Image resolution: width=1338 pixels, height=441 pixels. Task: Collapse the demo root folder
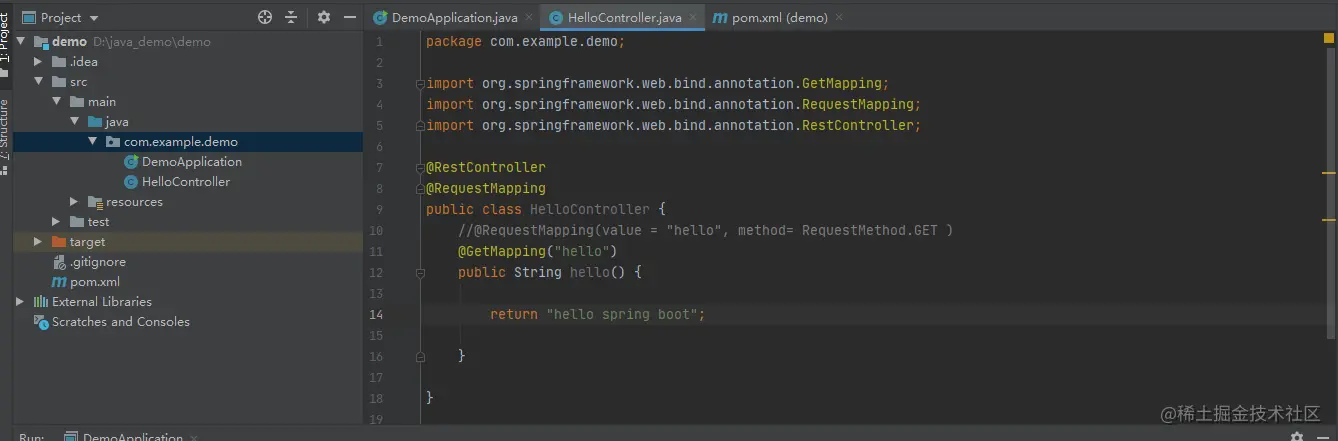(20, 41)
